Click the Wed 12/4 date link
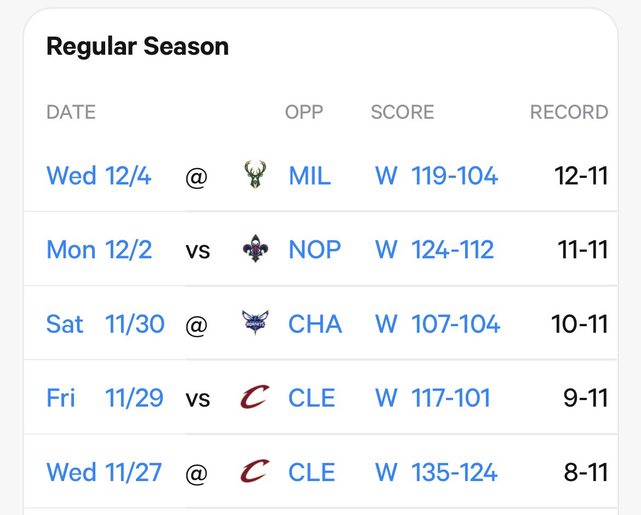 [x=99, y=176]
